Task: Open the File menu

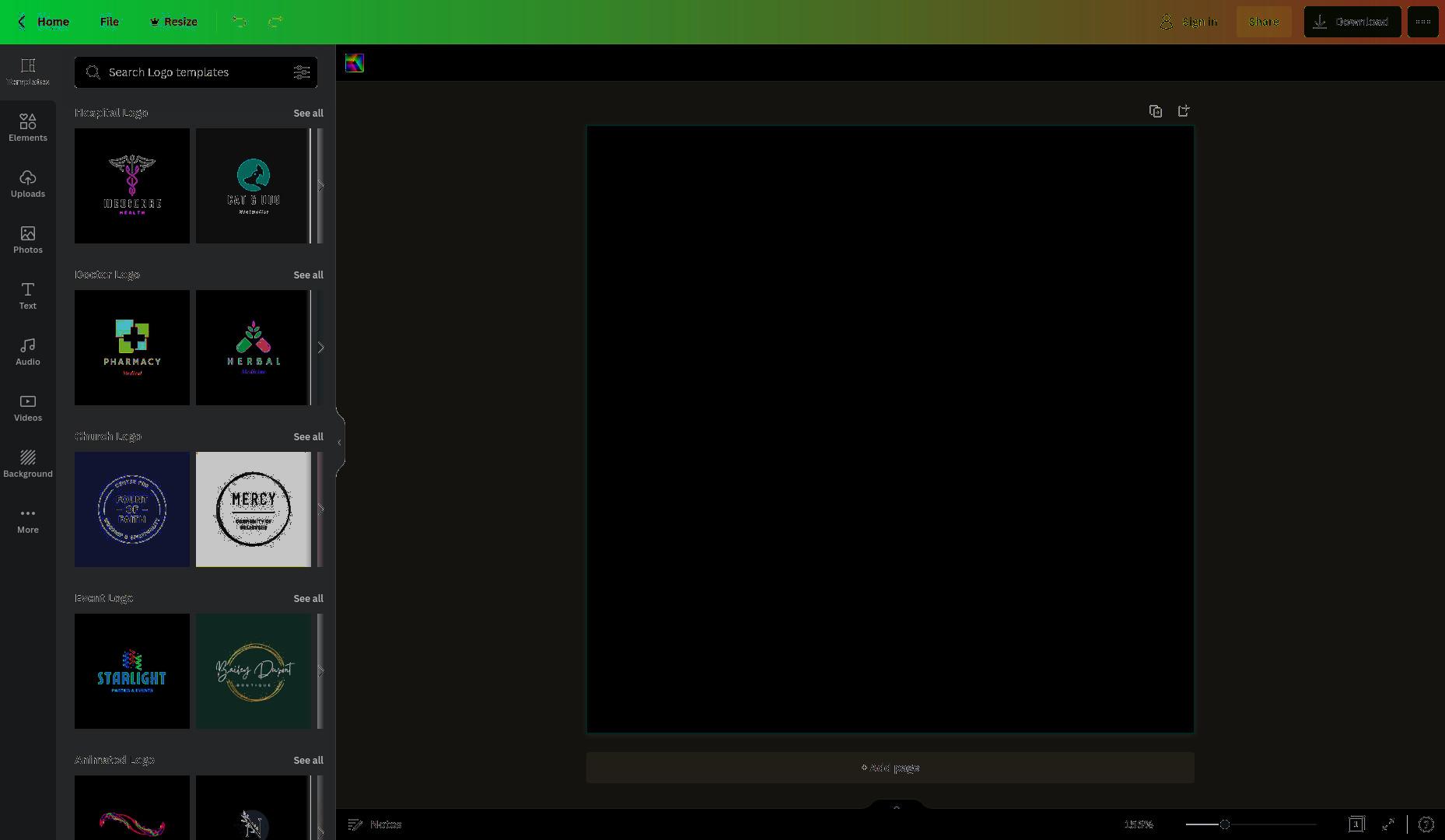Action: (x=110, y=22)
